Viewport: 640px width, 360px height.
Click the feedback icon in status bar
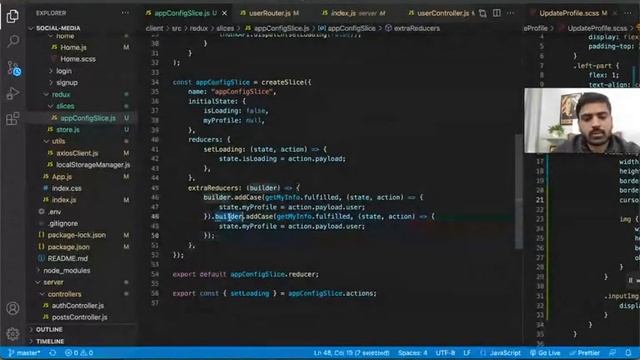tap(612, 353)
